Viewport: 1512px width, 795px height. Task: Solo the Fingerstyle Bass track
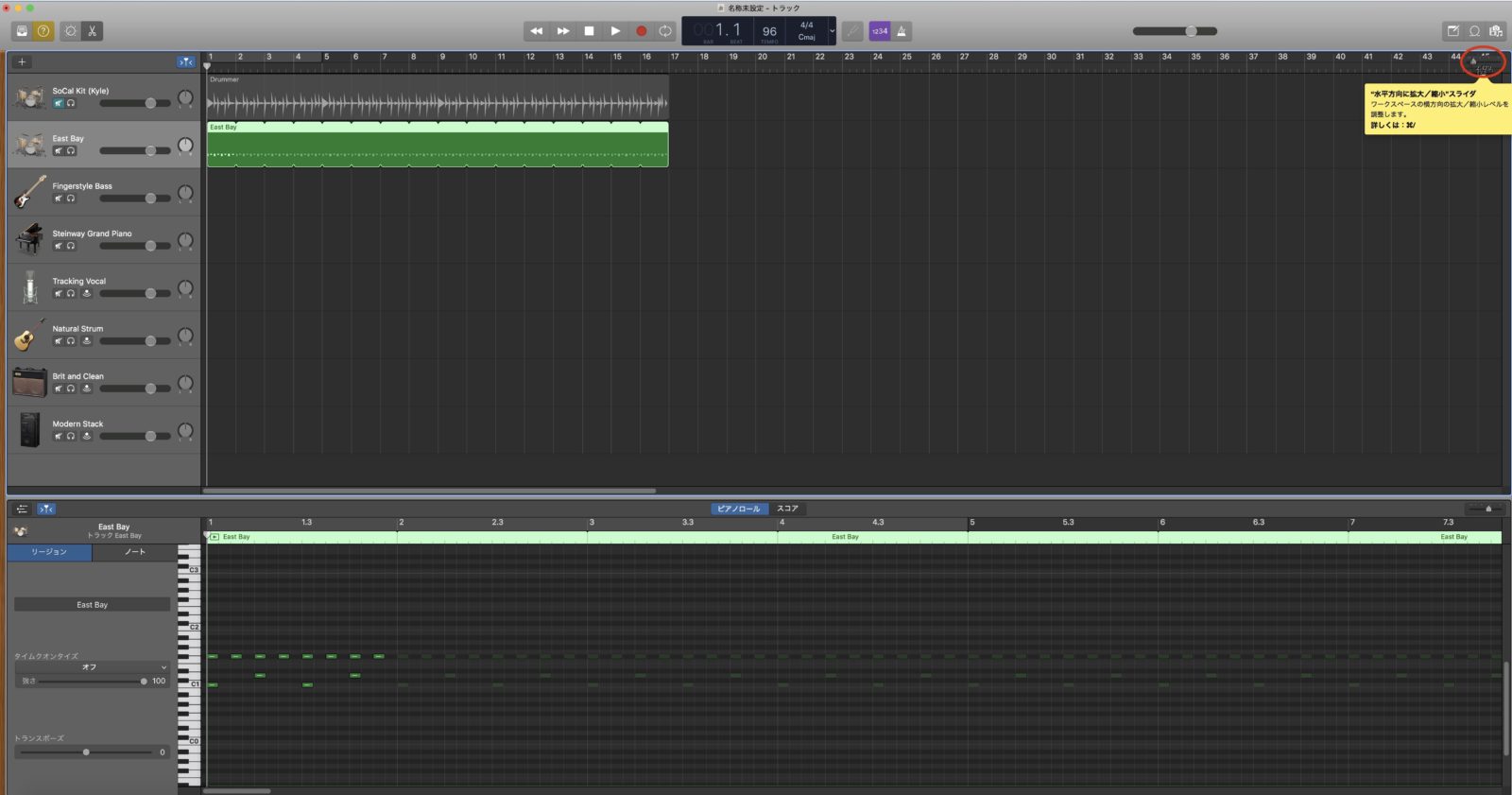(x=71, y=199)
